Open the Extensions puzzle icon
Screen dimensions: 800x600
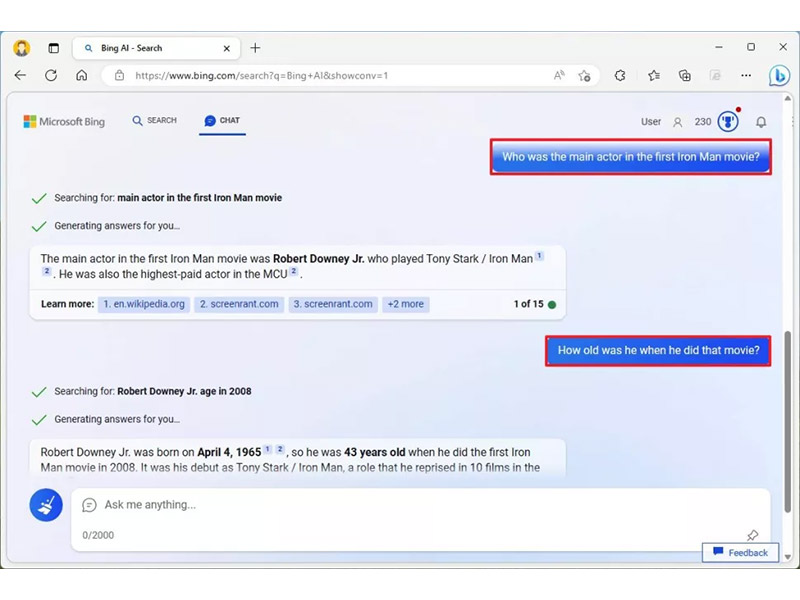[x=620, y=76]
